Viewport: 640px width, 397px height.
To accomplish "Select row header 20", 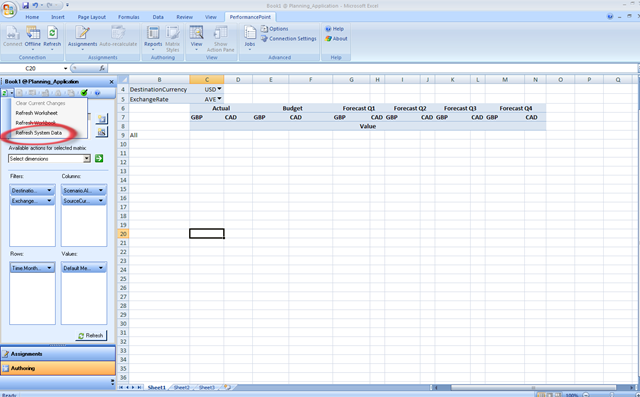I will pos(123,234).
